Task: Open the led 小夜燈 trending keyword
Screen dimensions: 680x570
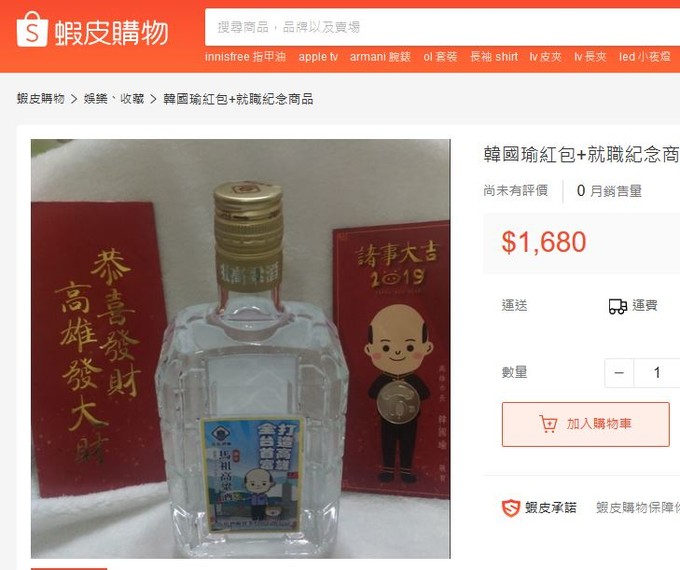Action: tap(645, 57)
